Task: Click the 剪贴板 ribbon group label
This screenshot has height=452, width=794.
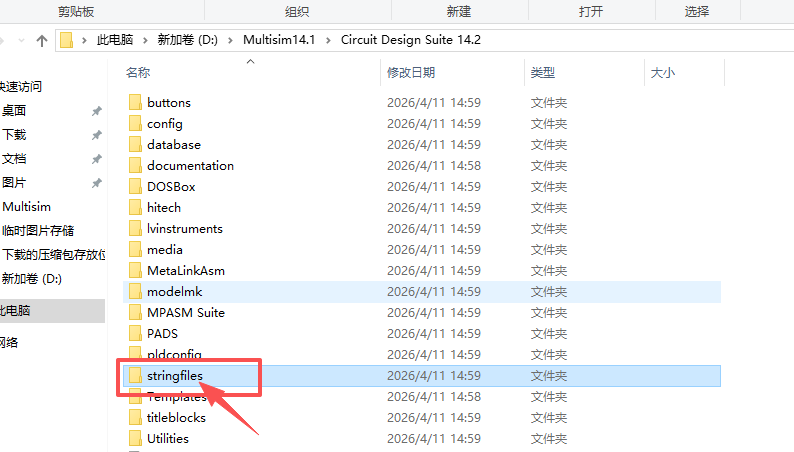Action: point(76,12)
